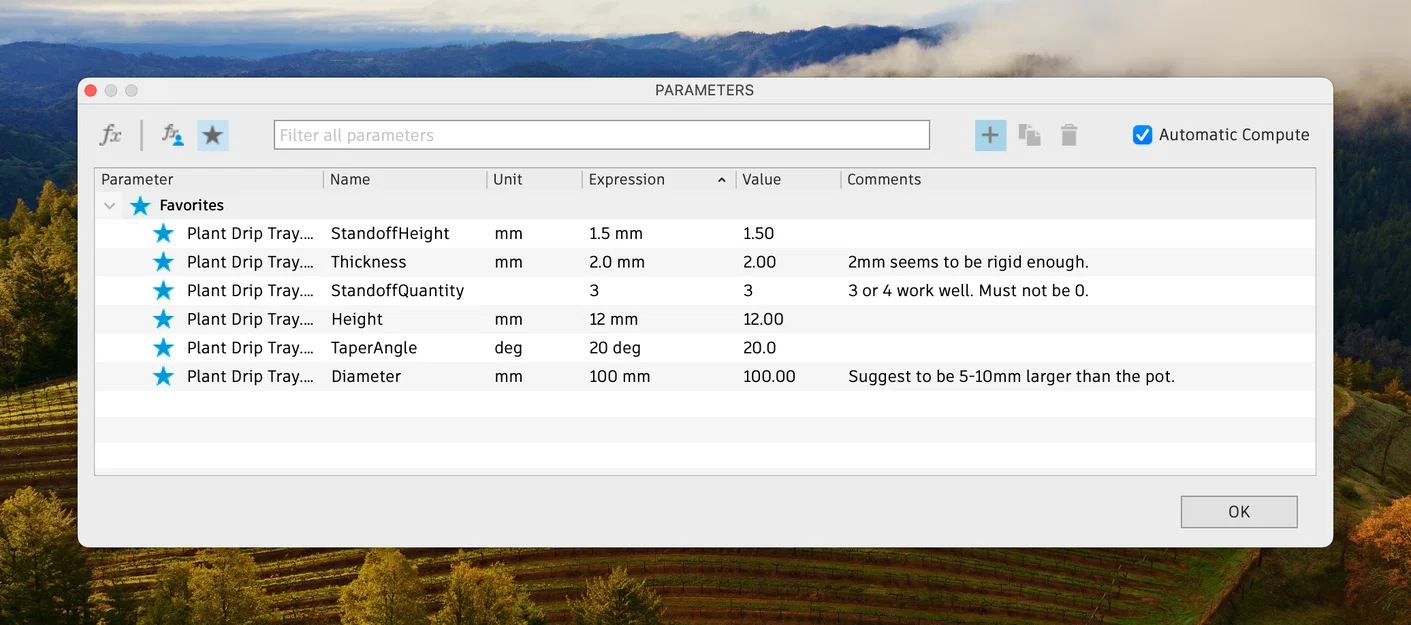1411x625 pixels.
Task: Click the value 2.00 cell
Action: (x=759, y=262)
